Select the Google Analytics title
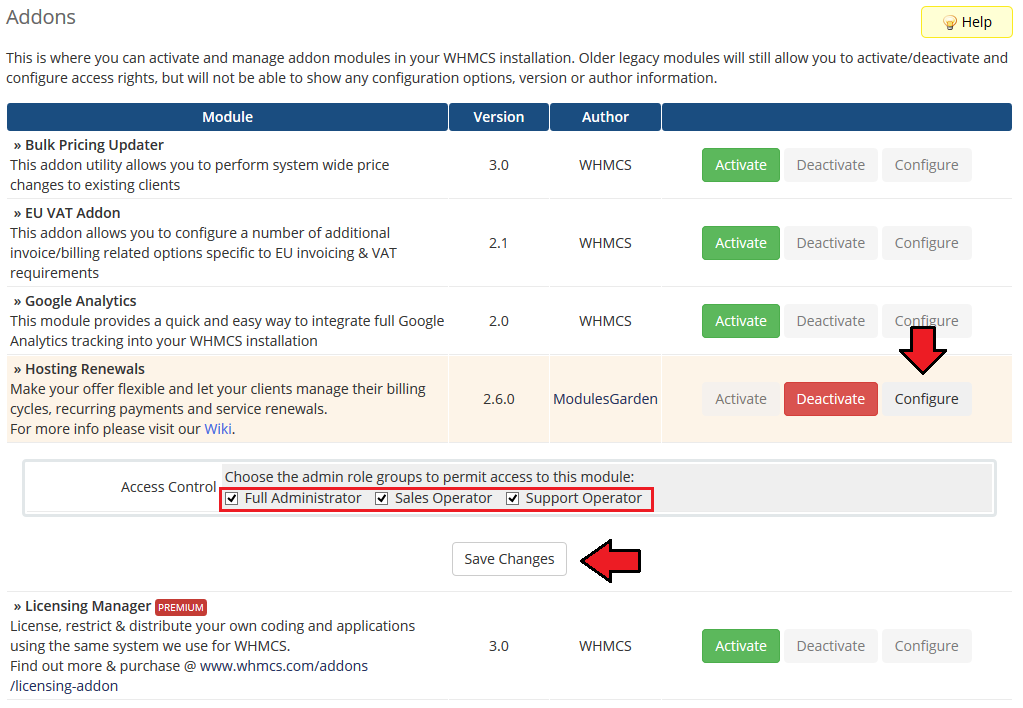Screen dimensions: 1023x708 tap(80, 301)
